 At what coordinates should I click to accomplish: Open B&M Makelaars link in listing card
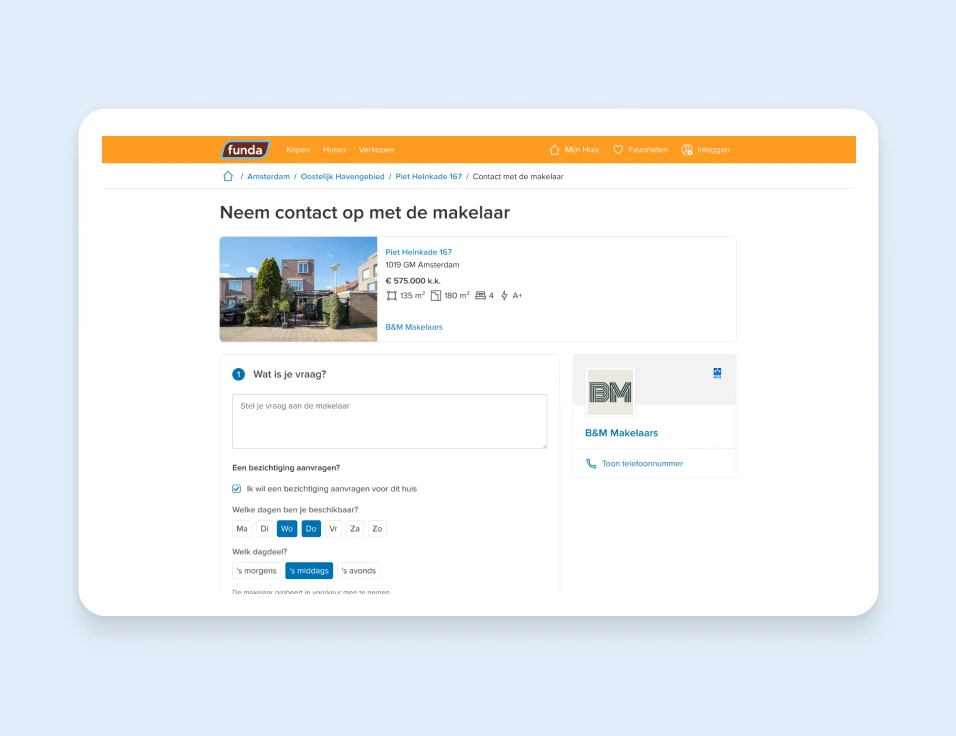[x=414, y=327]
